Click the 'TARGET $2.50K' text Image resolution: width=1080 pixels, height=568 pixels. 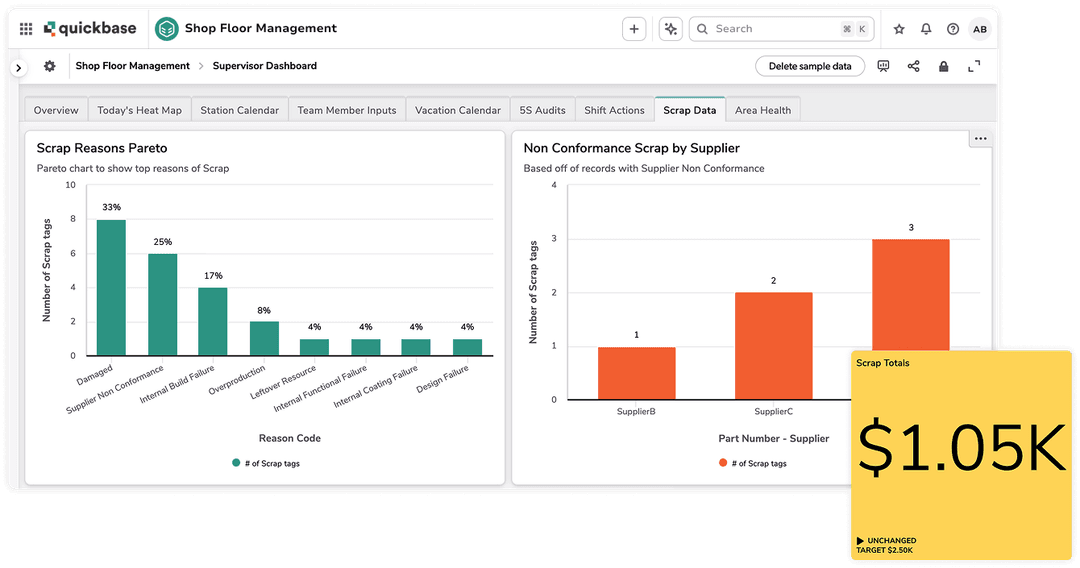[x=884, y=550]
